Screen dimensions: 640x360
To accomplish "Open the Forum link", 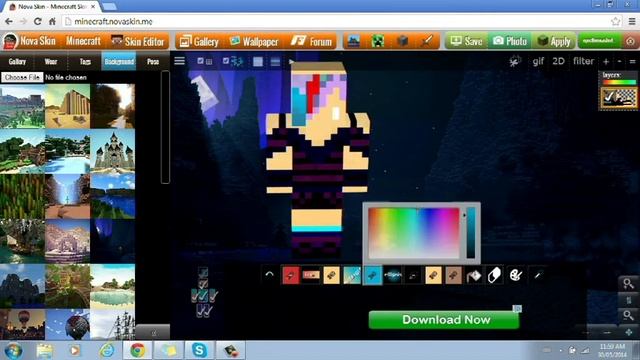I will point(312,41).
